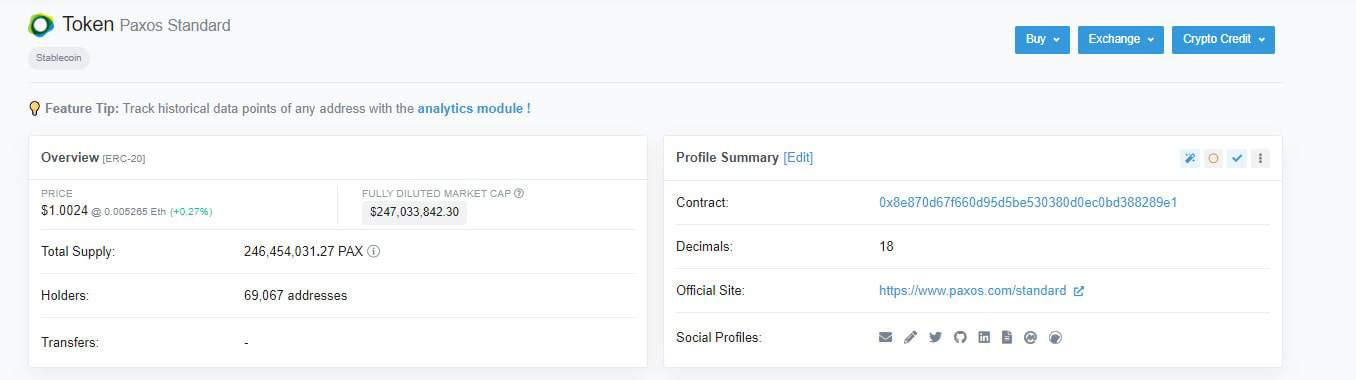Image resolution: width=1356 pixels, height=380 pixels.
Task: Click the blue checkmark verified icon
Action: [x=1237, y=158]
